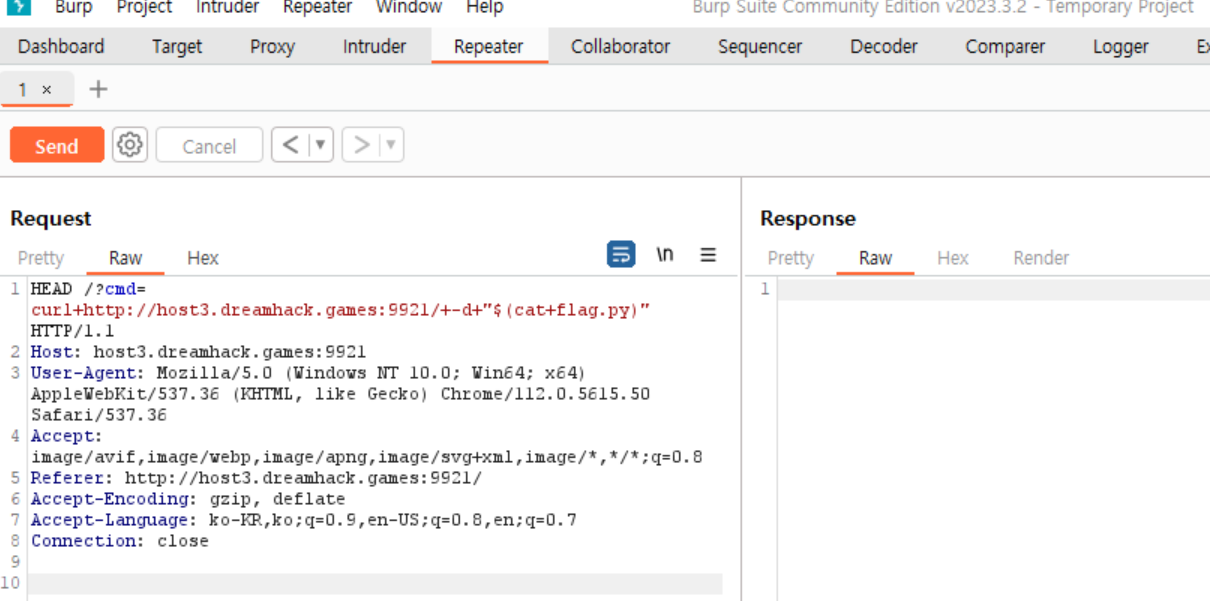The image size is (1210, 601).
Task: Switch to the Target tab
Action: (x=177, y=46)
